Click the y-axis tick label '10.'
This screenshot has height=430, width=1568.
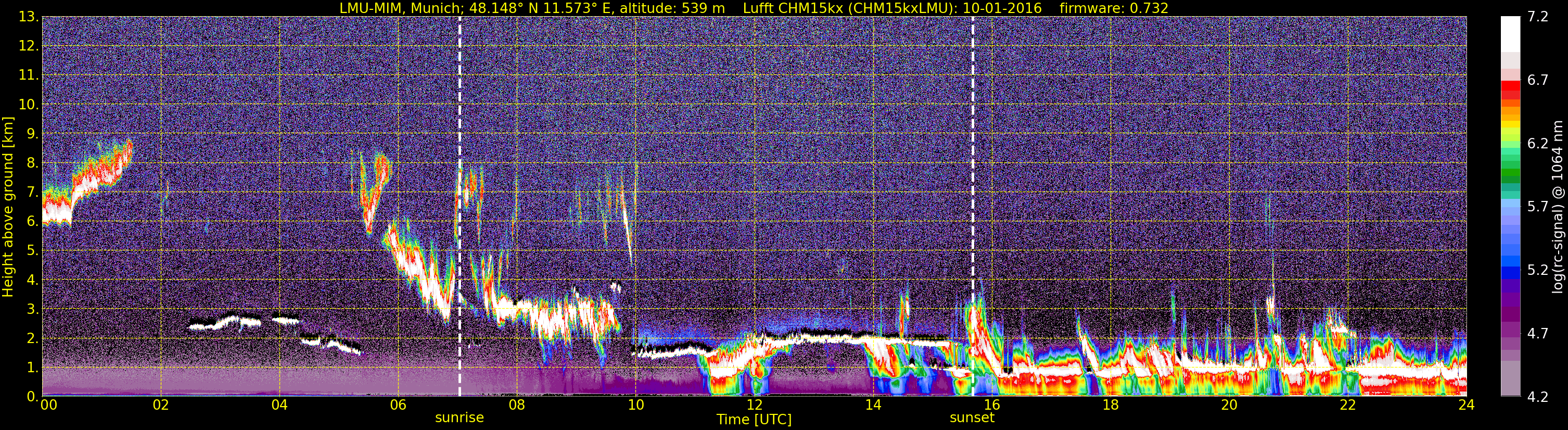coord(29,104)
